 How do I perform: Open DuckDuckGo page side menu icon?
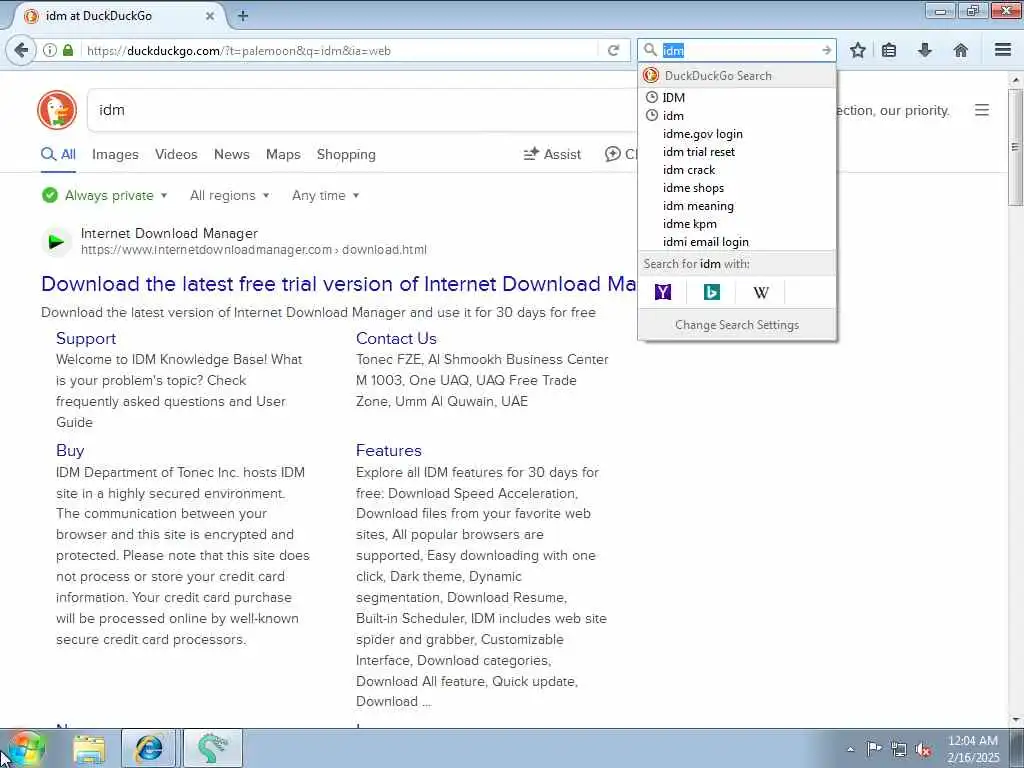click(x=982, y=110)
